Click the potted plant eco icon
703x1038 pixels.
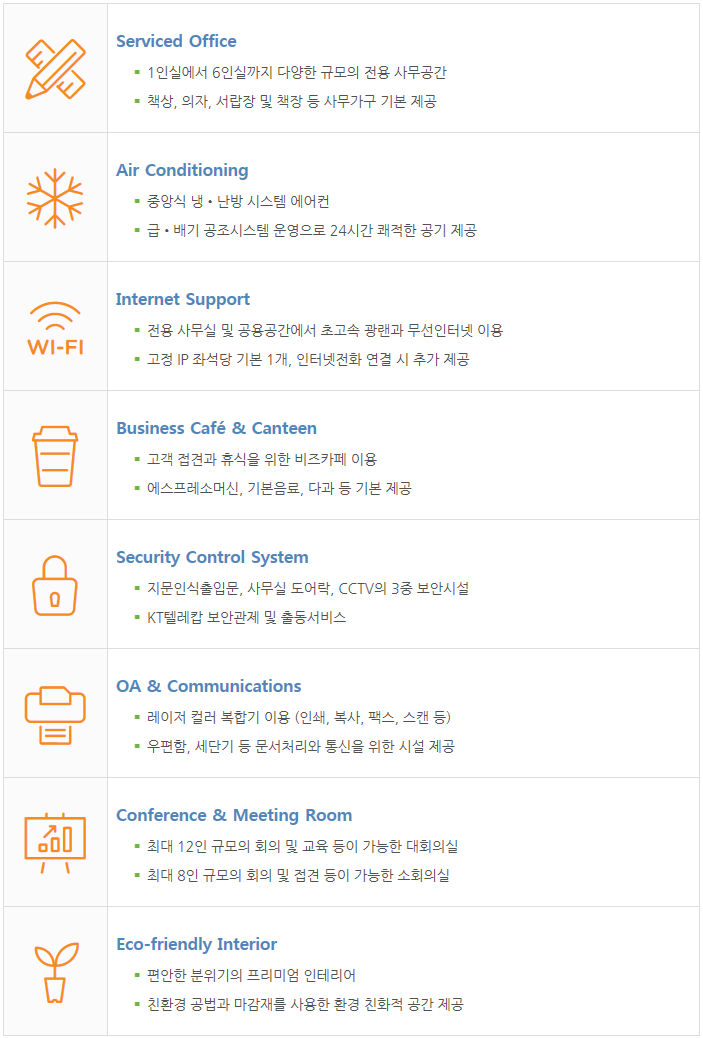(56, 972)
